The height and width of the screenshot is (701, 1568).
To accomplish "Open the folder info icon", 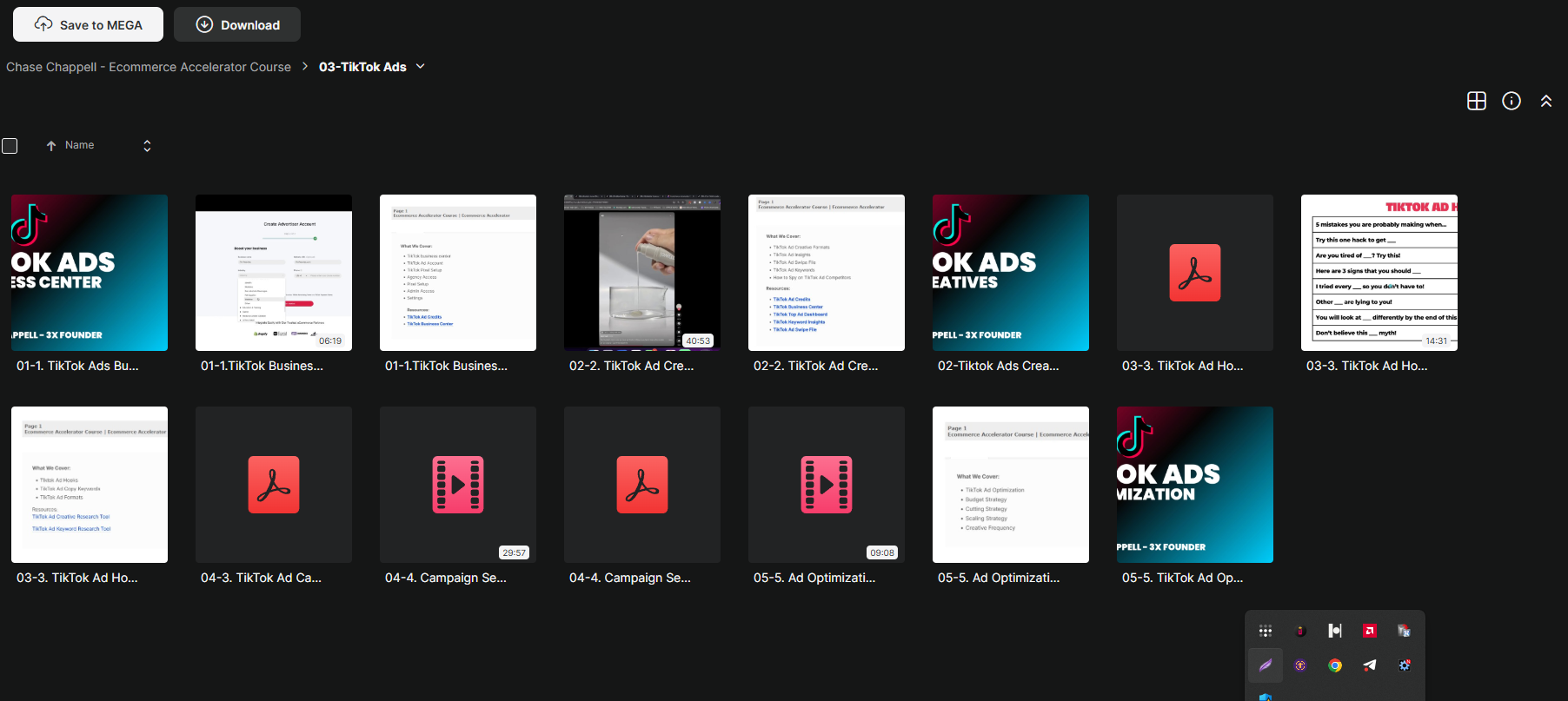I will [1512, 101].
